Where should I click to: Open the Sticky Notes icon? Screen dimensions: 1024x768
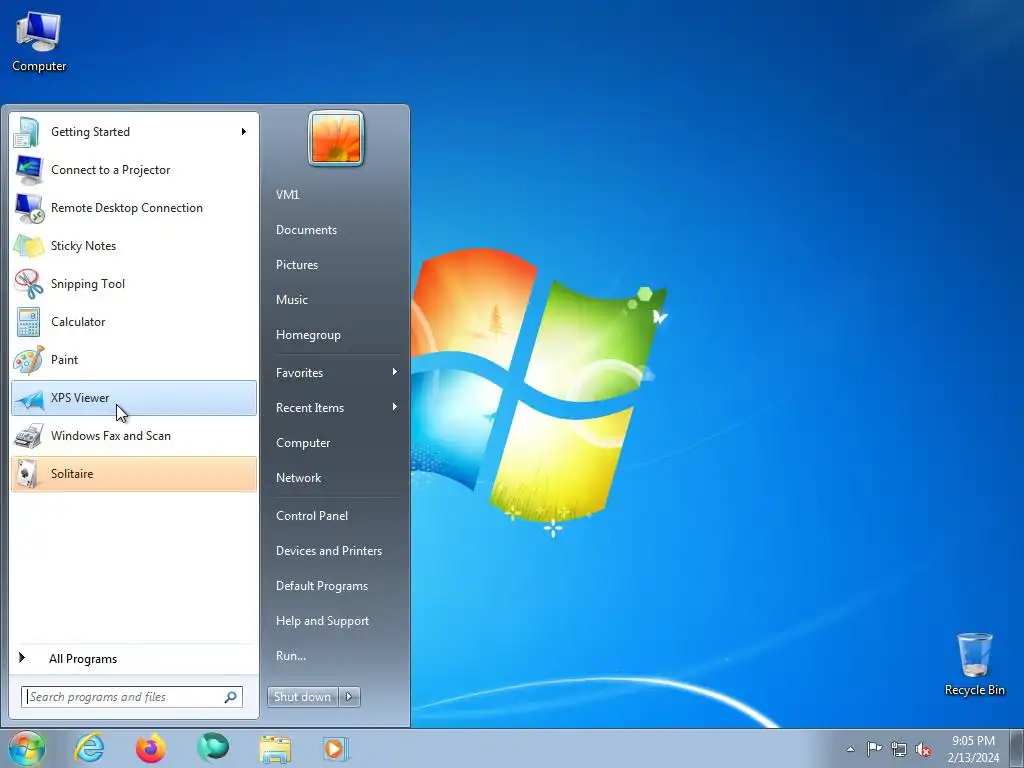[28, 246]
